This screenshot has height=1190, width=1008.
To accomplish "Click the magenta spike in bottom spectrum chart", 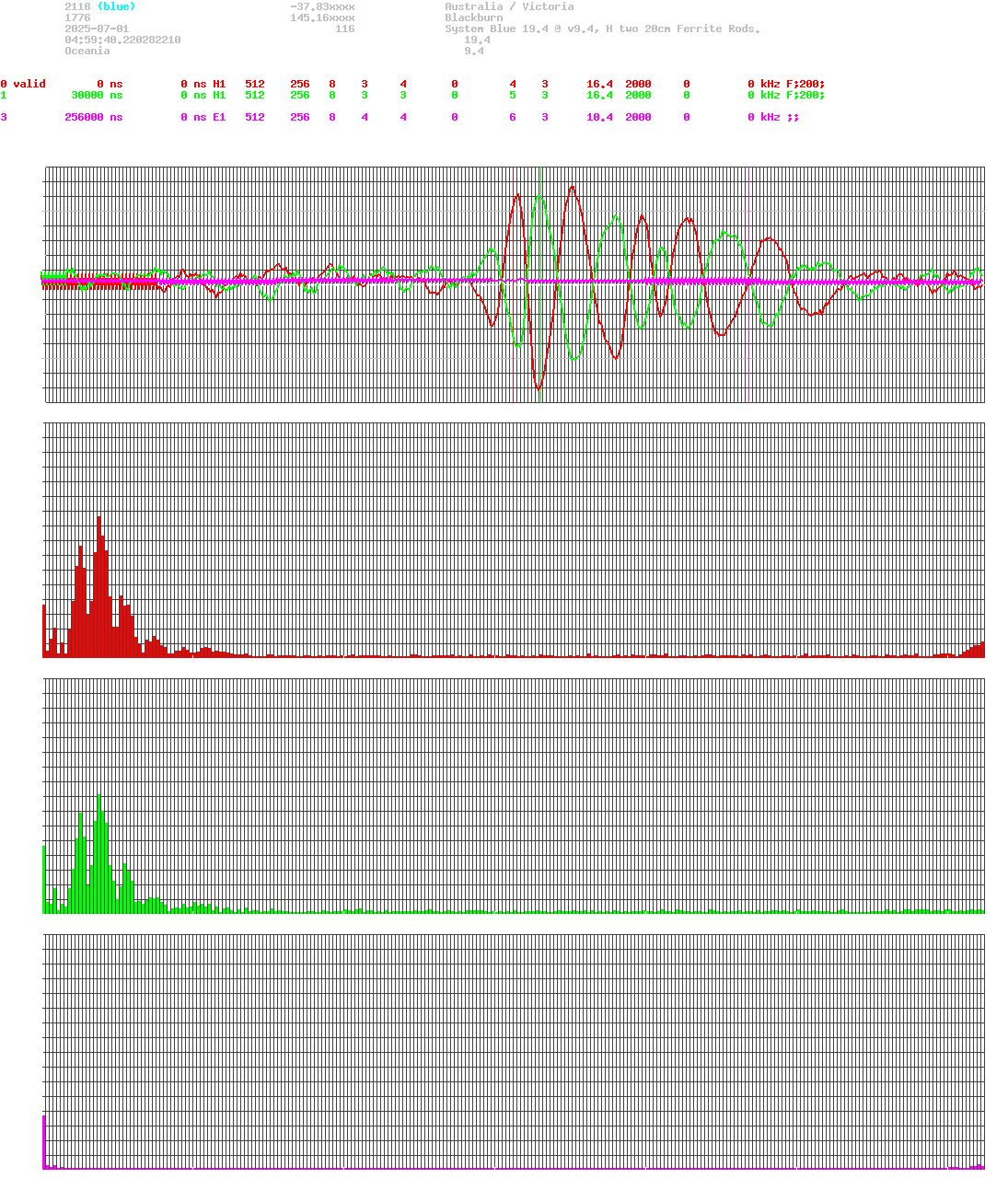I will tap(44, 1142).
